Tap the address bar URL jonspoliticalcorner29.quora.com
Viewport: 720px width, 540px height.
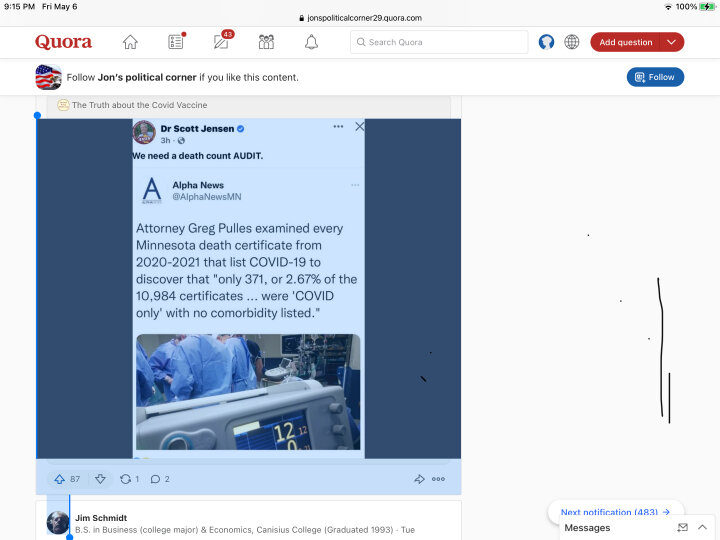[x=360, y=18]
